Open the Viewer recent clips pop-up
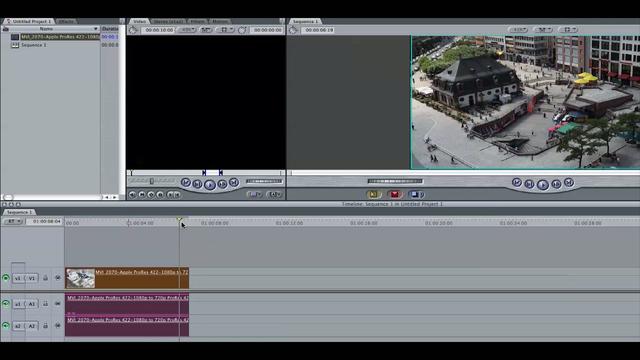640x360 pixels. tap(254, 195)
